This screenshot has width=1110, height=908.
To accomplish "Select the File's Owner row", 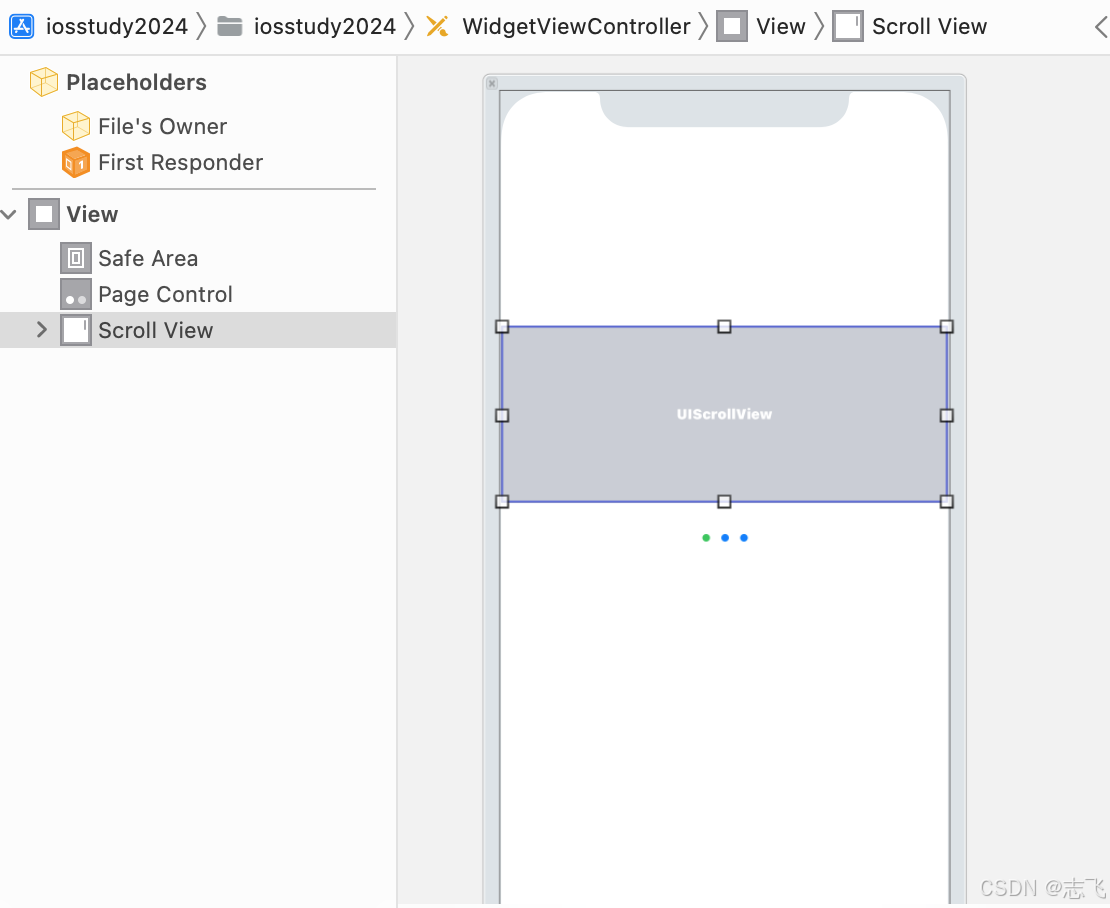I will (x=198, y=126).
